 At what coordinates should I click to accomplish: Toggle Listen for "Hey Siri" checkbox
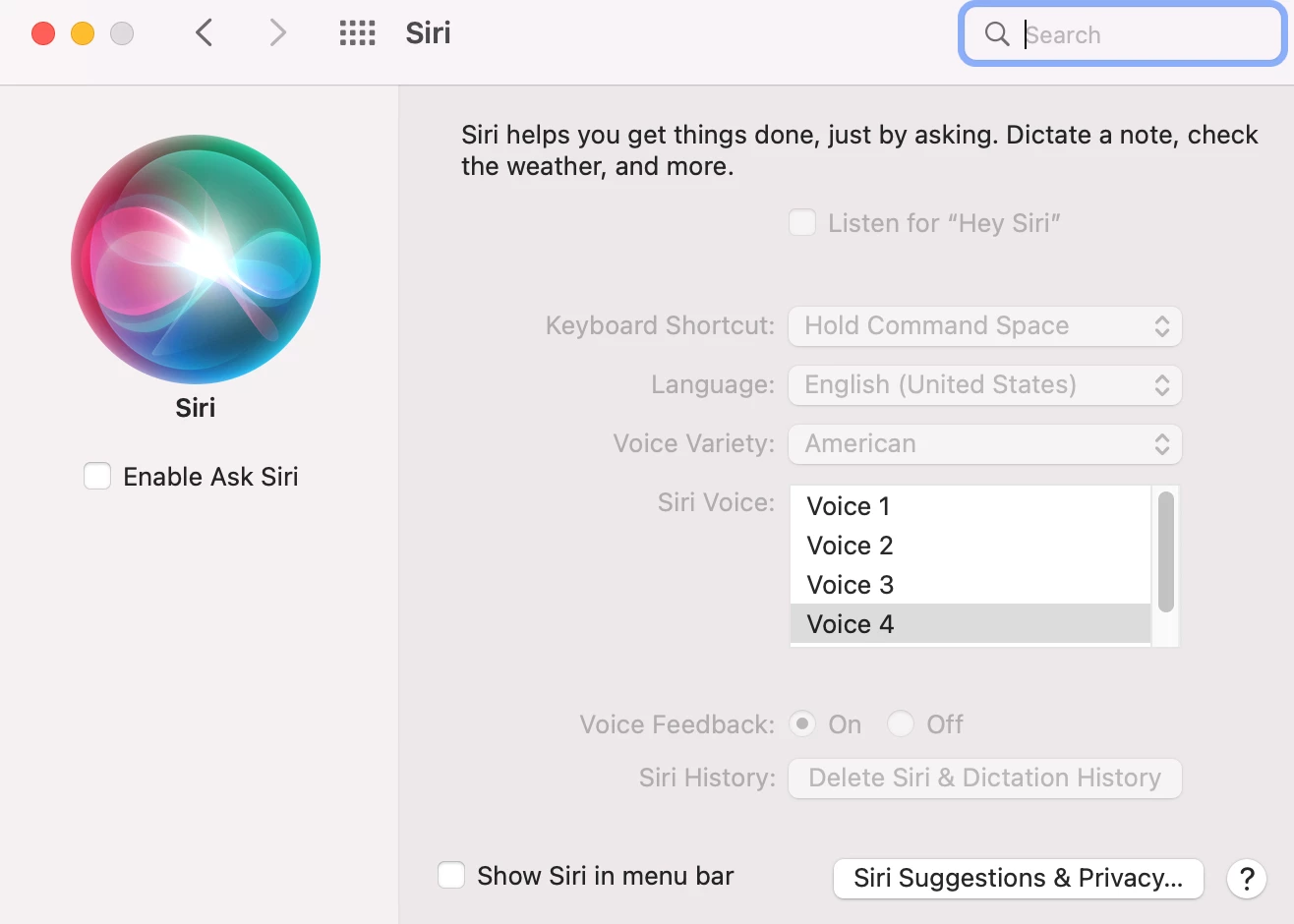(x=802, y=223)
